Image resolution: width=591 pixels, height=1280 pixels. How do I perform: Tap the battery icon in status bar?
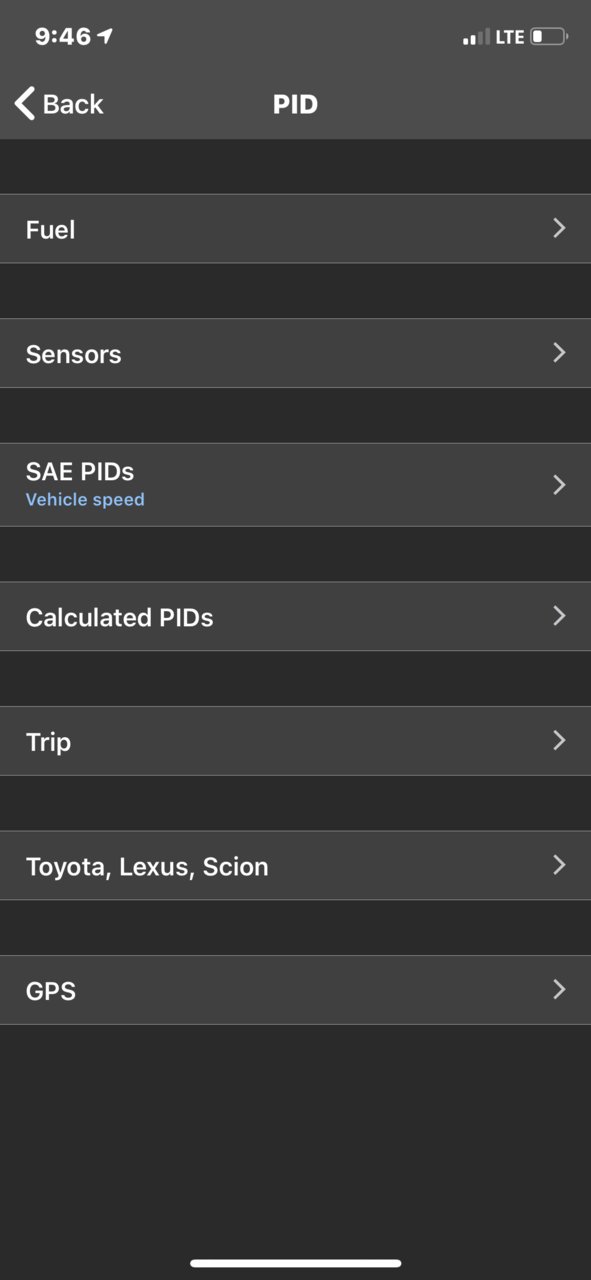[549, 37]
